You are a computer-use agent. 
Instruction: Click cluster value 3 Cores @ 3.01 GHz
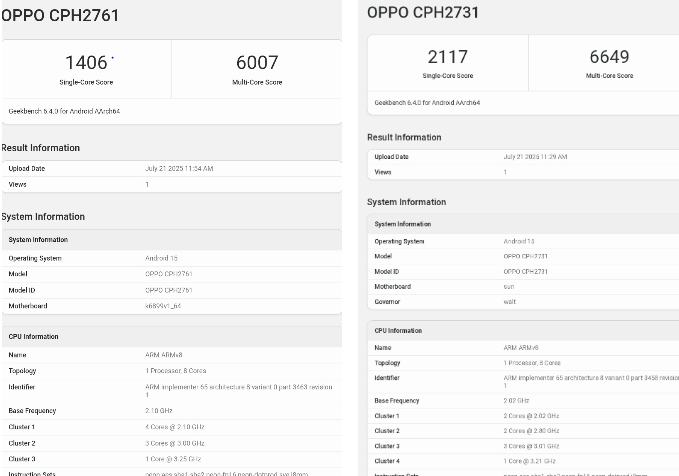point(531,446)
